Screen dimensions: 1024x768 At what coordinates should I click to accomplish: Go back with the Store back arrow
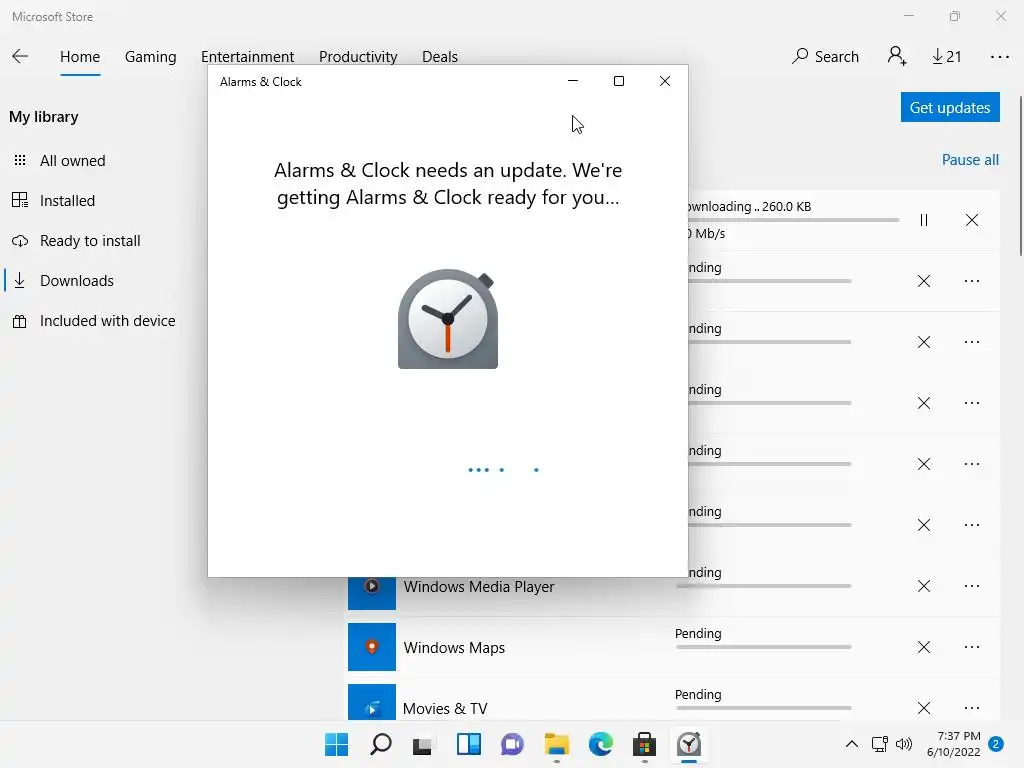tap(20, 56)
